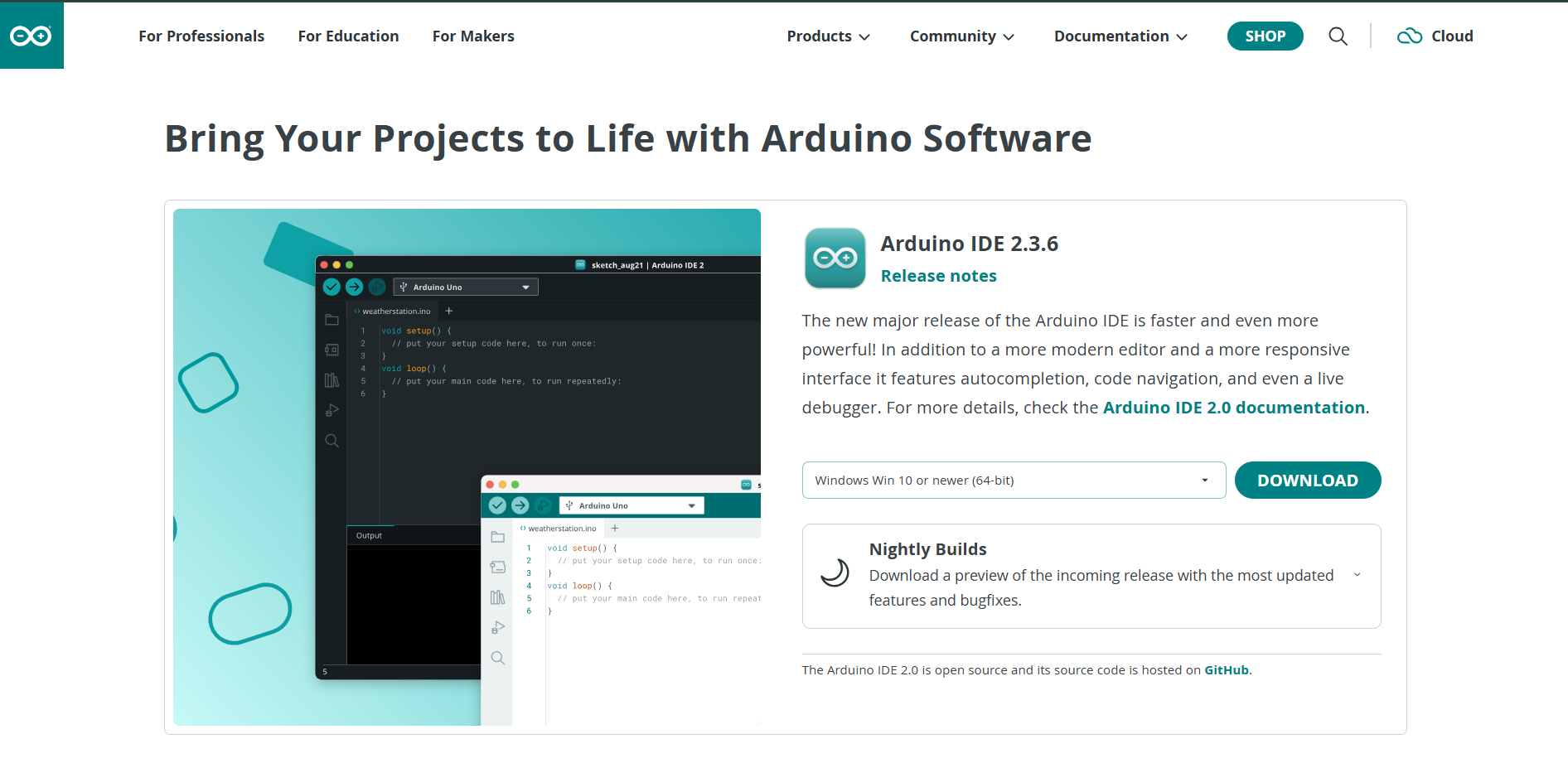Open the Library Manager icon in the sidebar

[332, 379]
